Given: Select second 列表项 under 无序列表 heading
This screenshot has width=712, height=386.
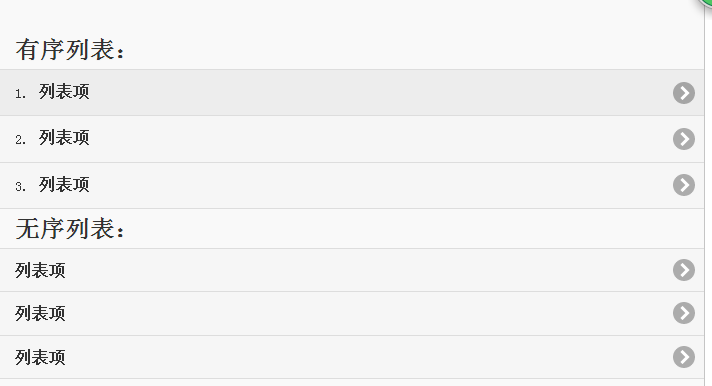Looking at the screenshot, I should [x=40, y=314].
